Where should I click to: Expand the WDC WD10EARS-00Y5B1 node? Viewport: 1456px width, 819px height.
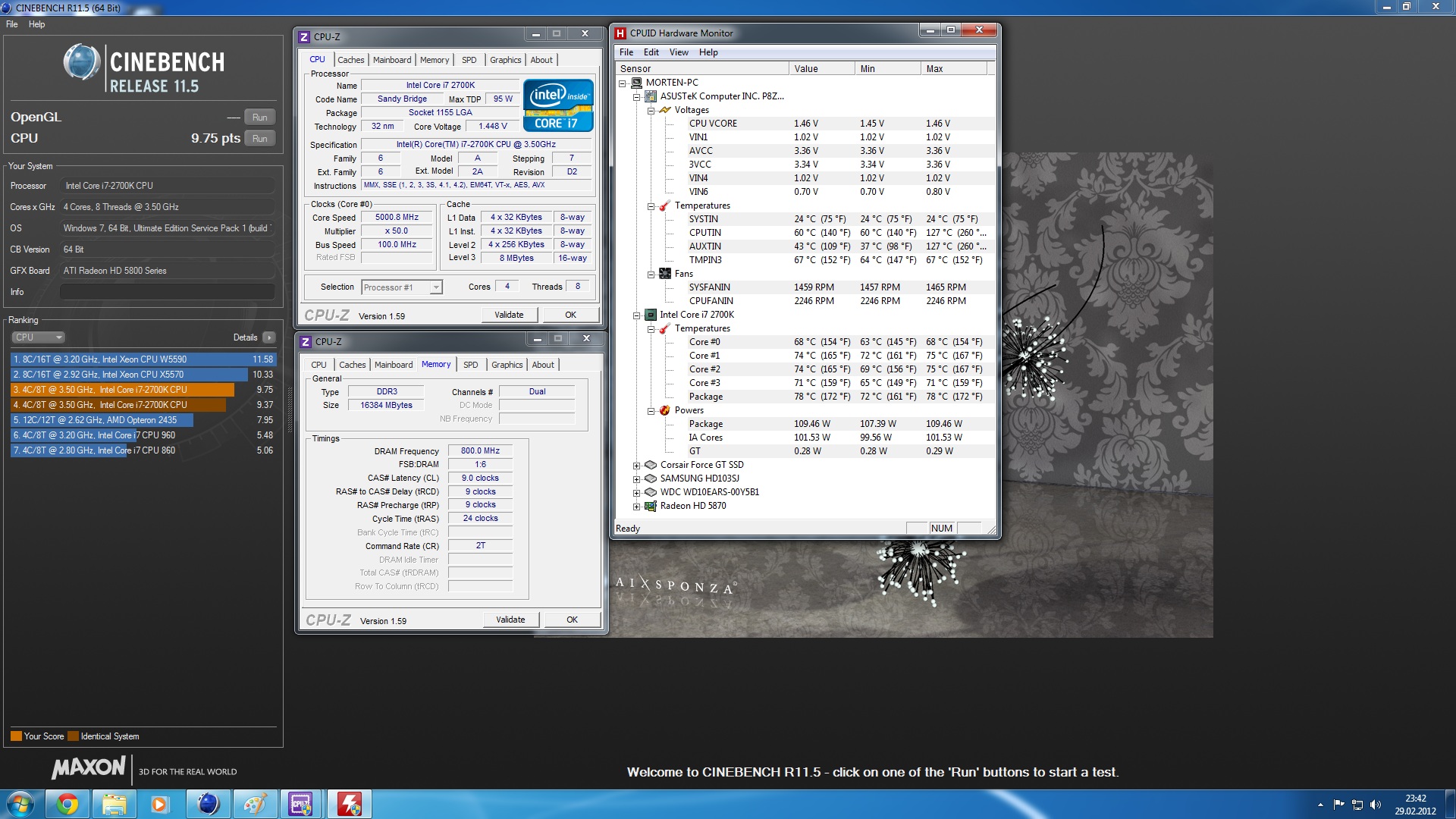coord(637,492)
